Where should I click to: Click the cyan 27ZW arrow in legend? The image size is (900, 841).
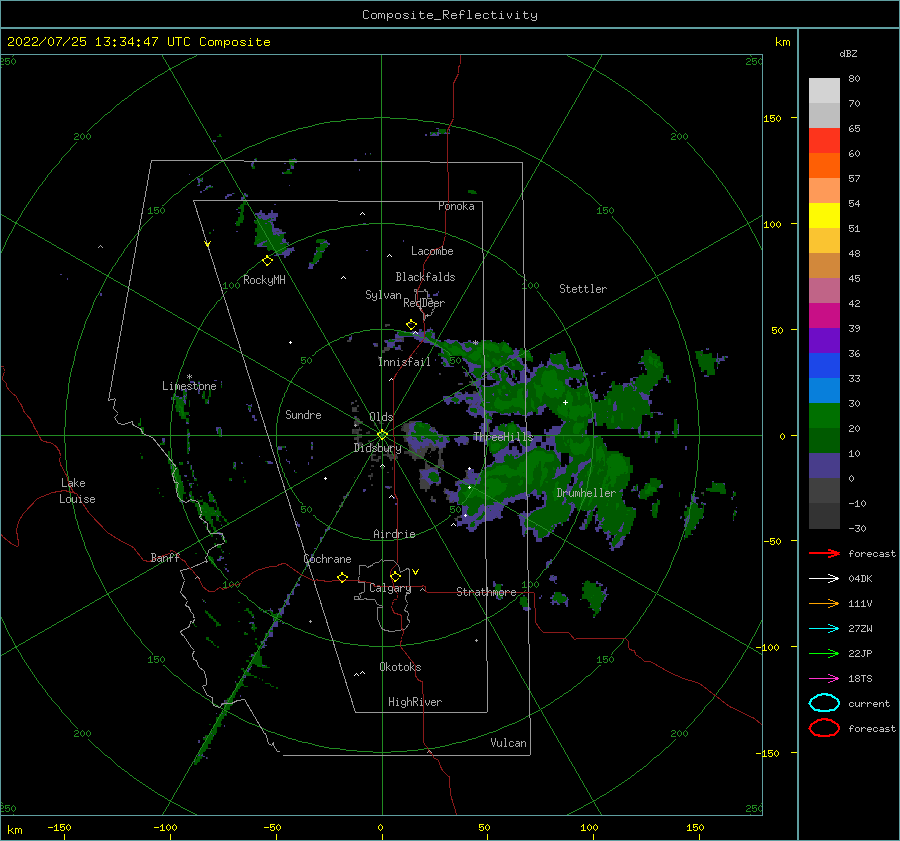point(824,629)
